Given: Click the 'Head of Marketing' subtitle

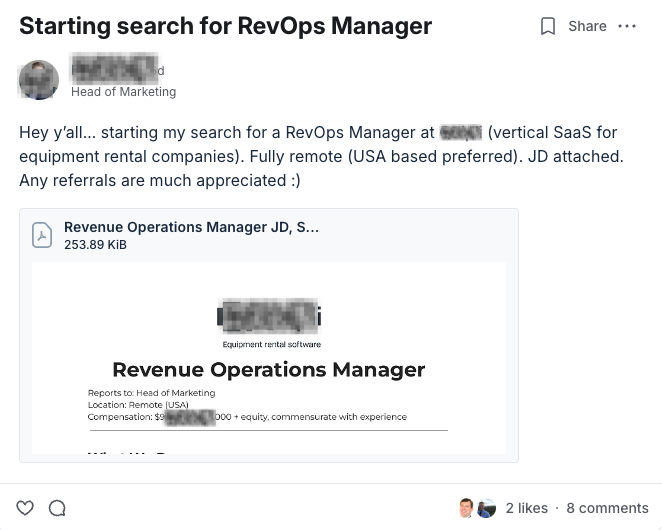Looking at the screenshot, I should point(123,92).
